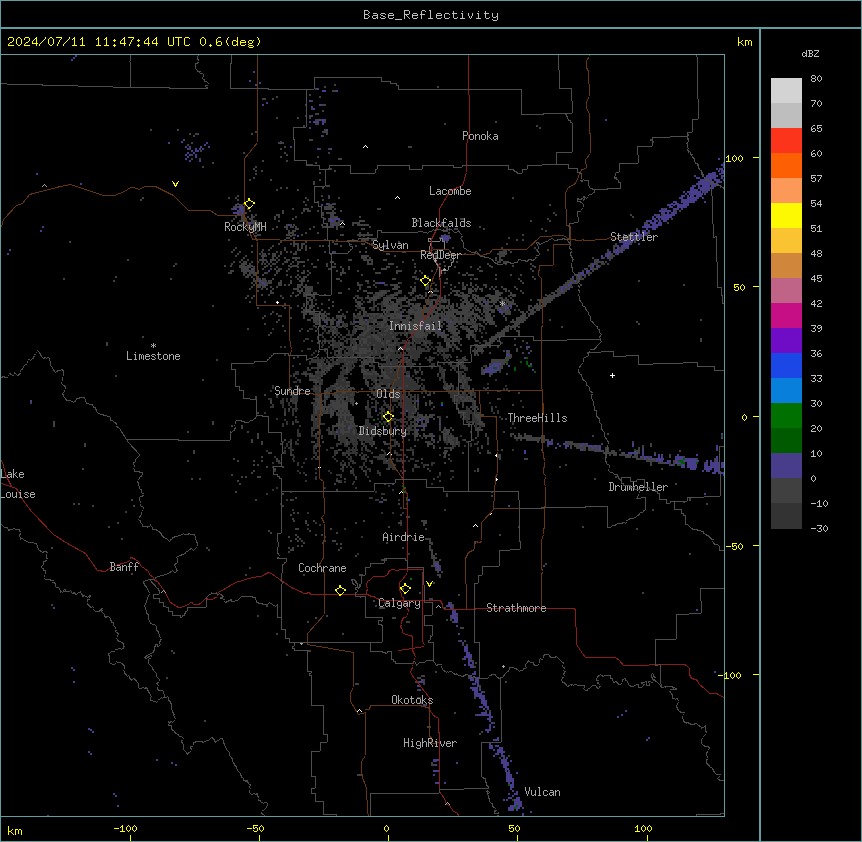The image size is (862, 842).
Task: Click the ThreeHills map label
Action: tap(537, 418)
